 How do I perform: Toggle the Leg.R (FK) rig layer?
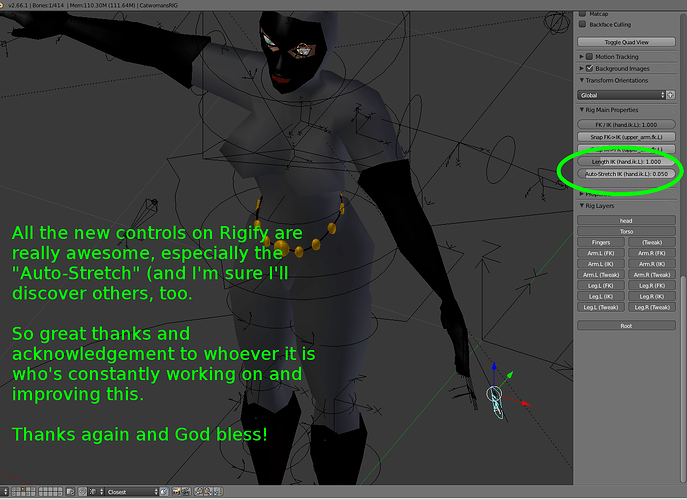[x=652, y=286]
